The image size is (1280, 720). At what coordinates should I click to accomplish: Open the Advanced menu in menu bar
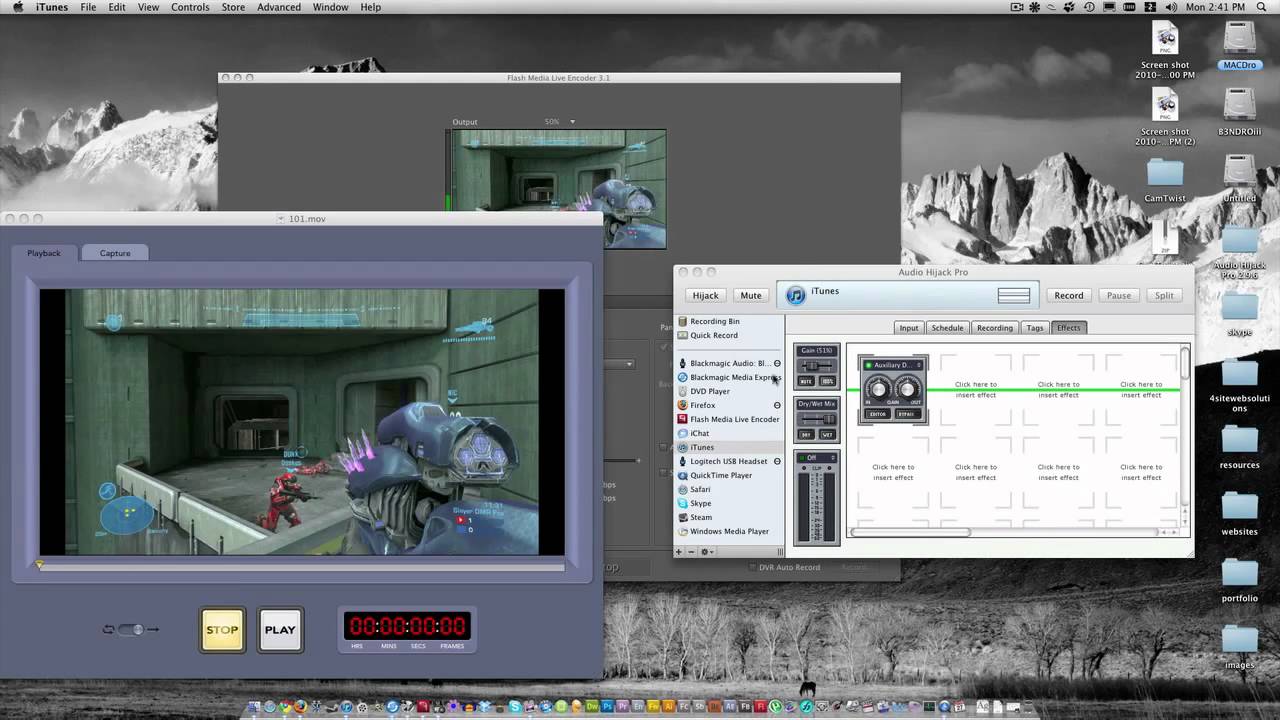(x=279, y=7)
